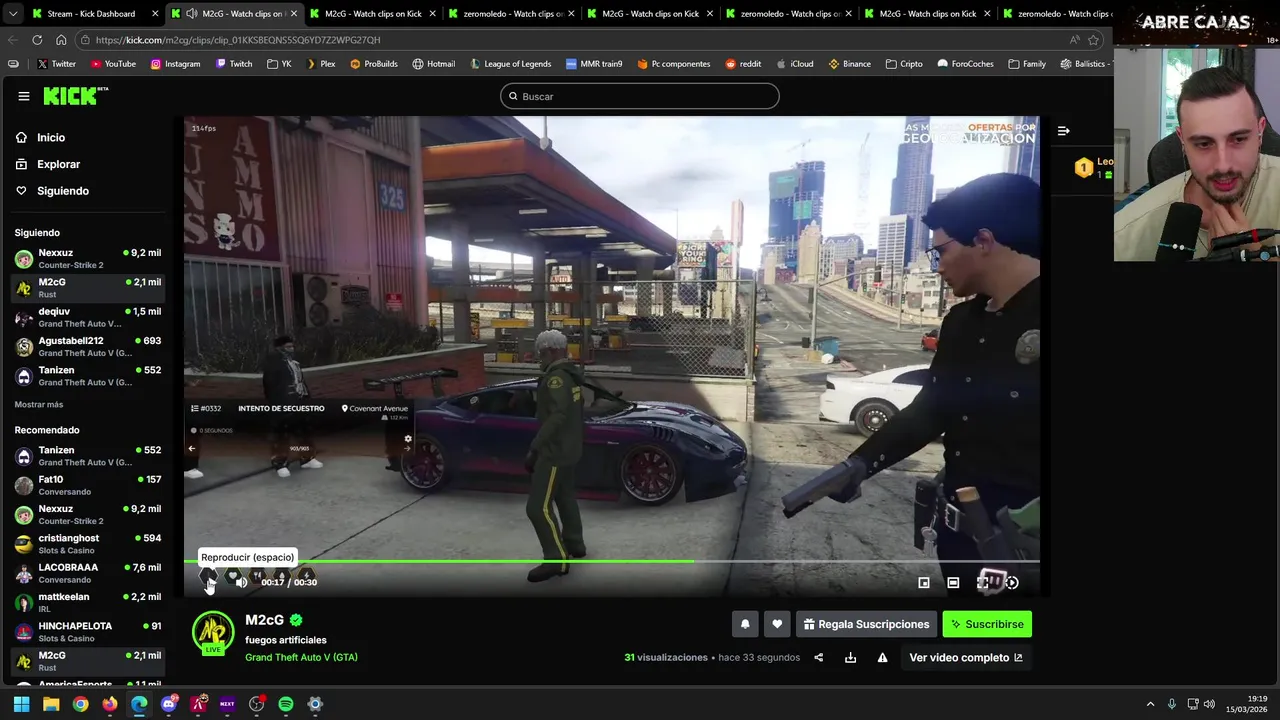The height and width of the screenshot is (720, 1280).
Task: Click the green Suscribirse button
Action: 987,624
